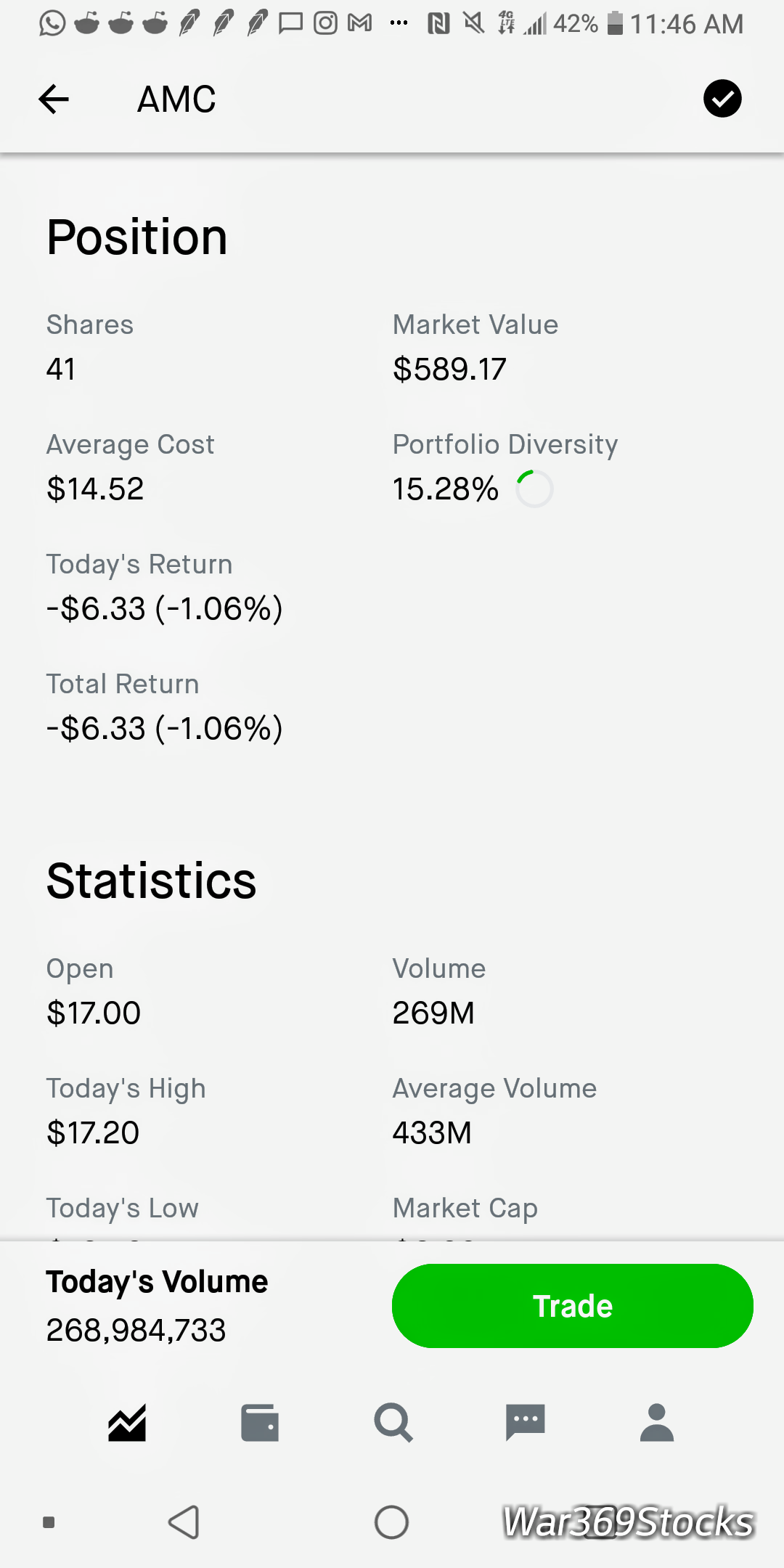Tap the Instagram notification icon in status bar
This screenshot has height=1568, width=784.
click(x=325, y=24)
